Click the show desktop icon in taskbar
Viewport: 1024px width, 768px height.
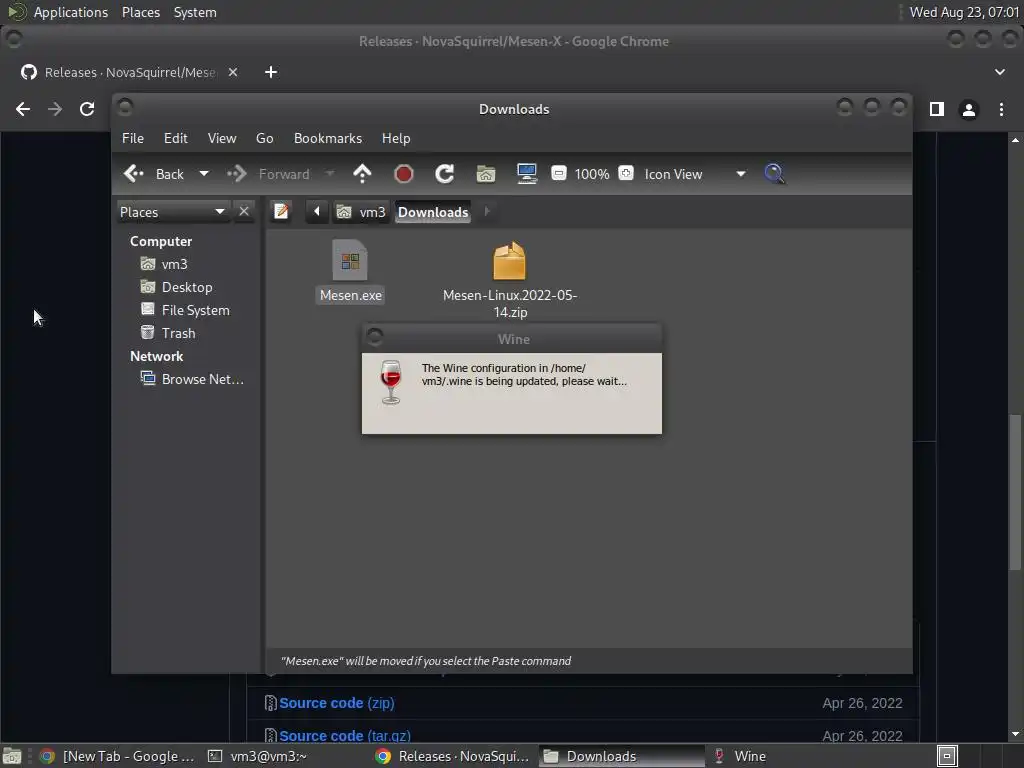point(12,756)
